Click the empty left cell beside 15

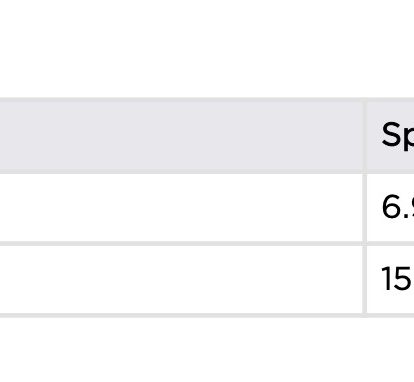(181, 279)
